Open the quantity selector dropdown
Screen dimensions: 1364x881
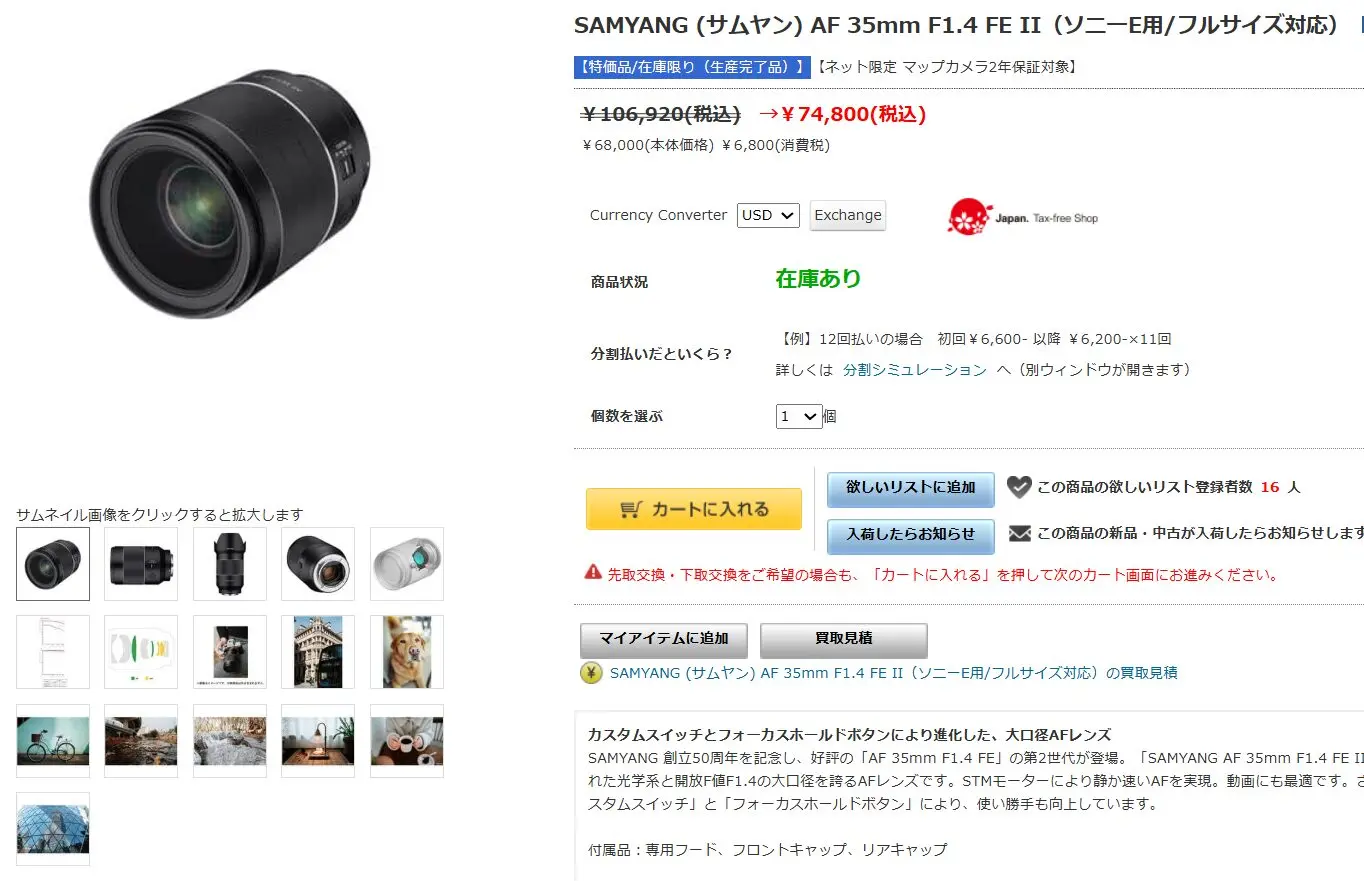[x=799, y=416]
